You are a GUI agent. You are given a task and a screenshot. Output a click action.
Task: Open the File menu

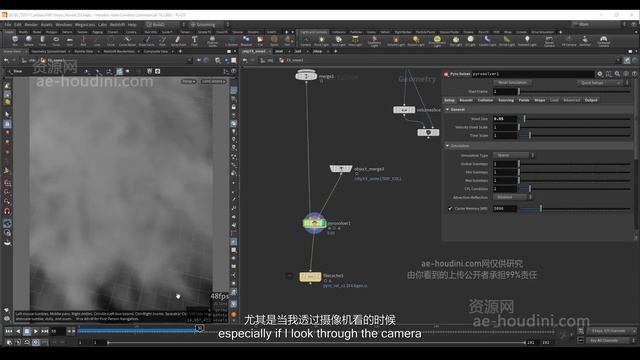[8, 24]
